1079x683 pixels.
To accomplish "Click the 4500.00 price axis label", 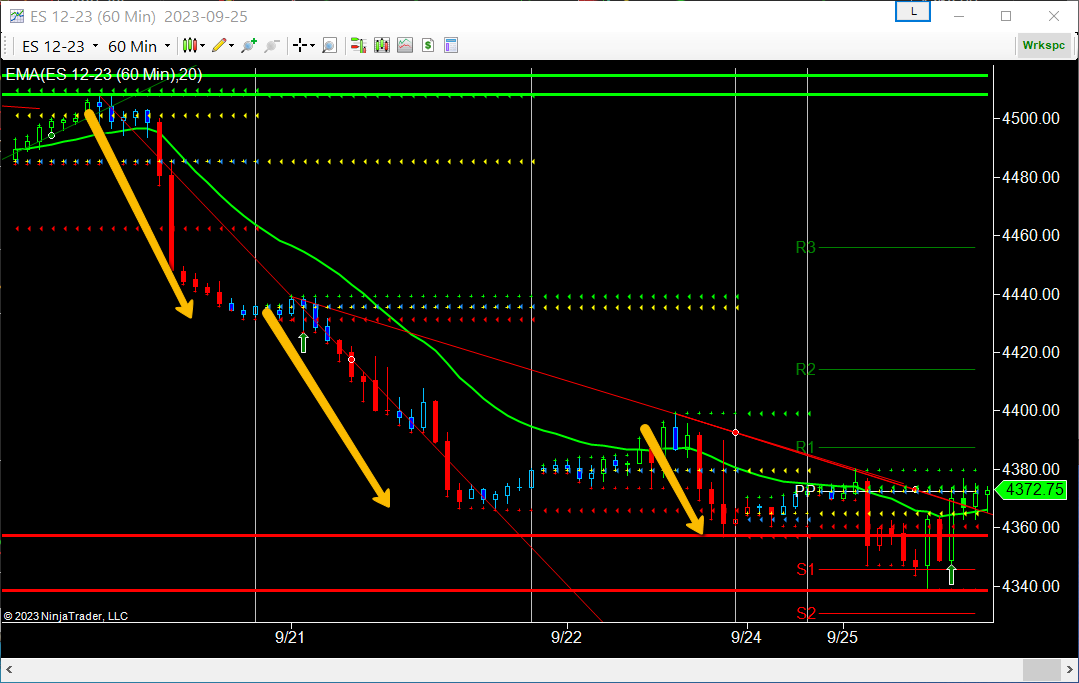I will coord(1031,118).
